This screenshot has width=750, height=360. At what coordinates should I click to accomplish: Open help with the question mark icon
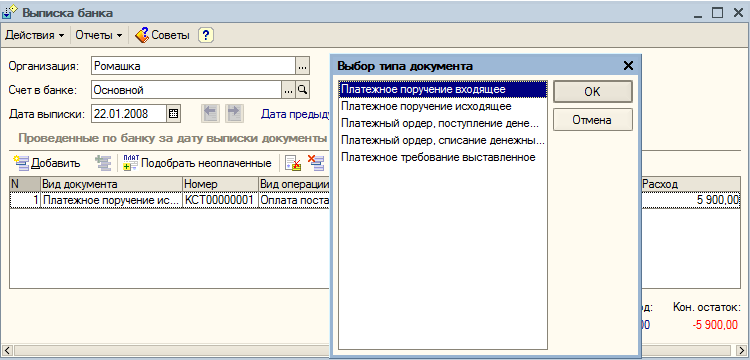pyautogui.click(x=206, y=35)
